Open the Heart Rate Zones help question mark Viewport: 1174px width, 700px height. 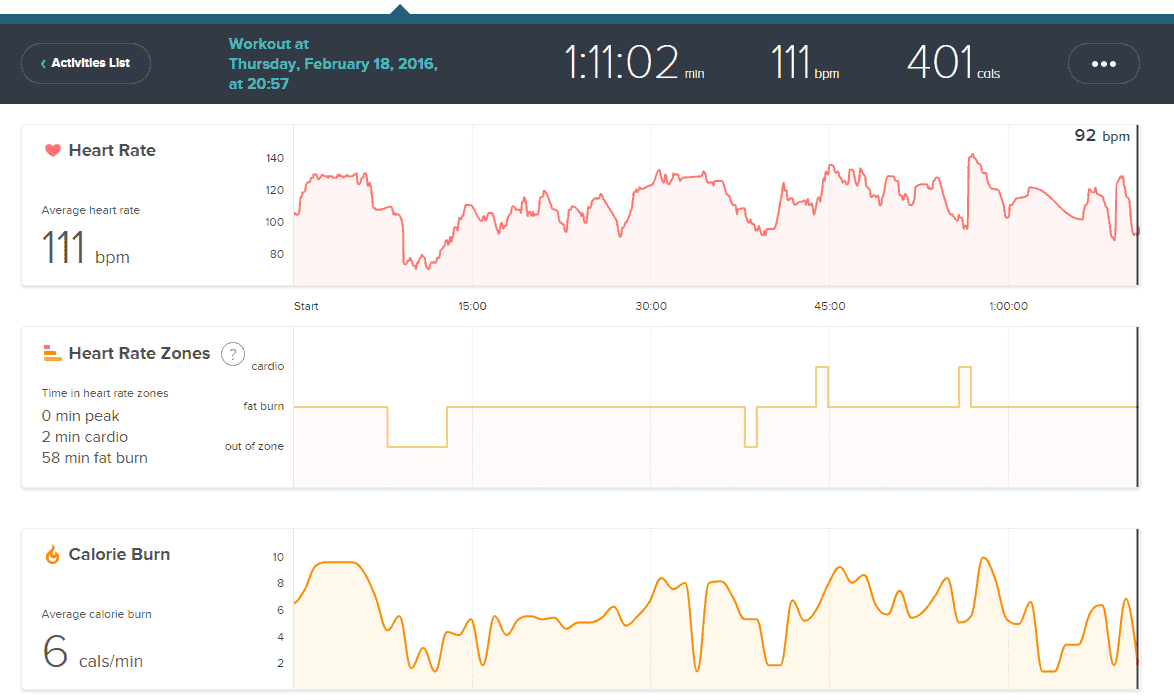point(232,353)
